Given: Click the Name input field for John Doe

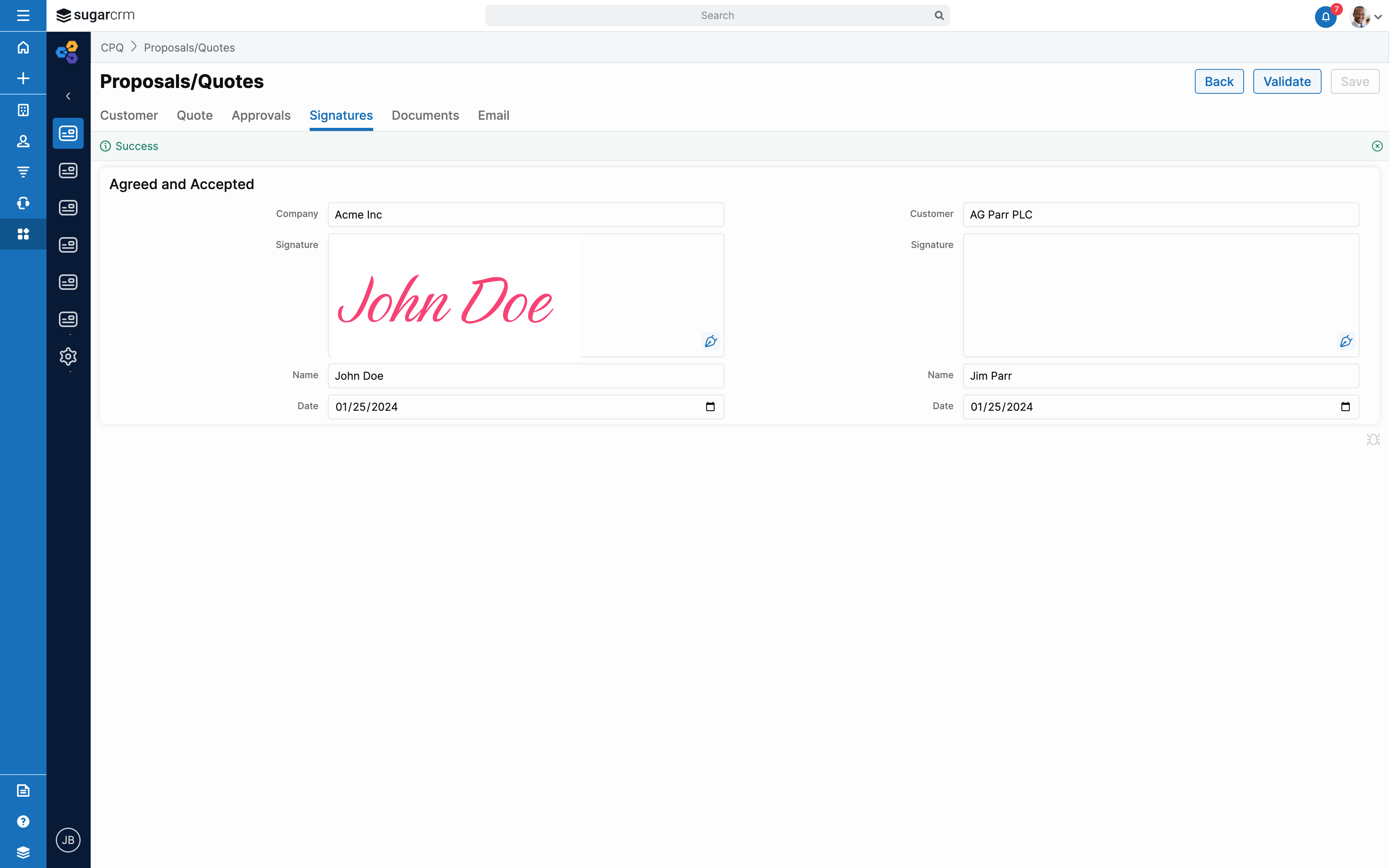Looking at the screenshot, I should [526, 376].
